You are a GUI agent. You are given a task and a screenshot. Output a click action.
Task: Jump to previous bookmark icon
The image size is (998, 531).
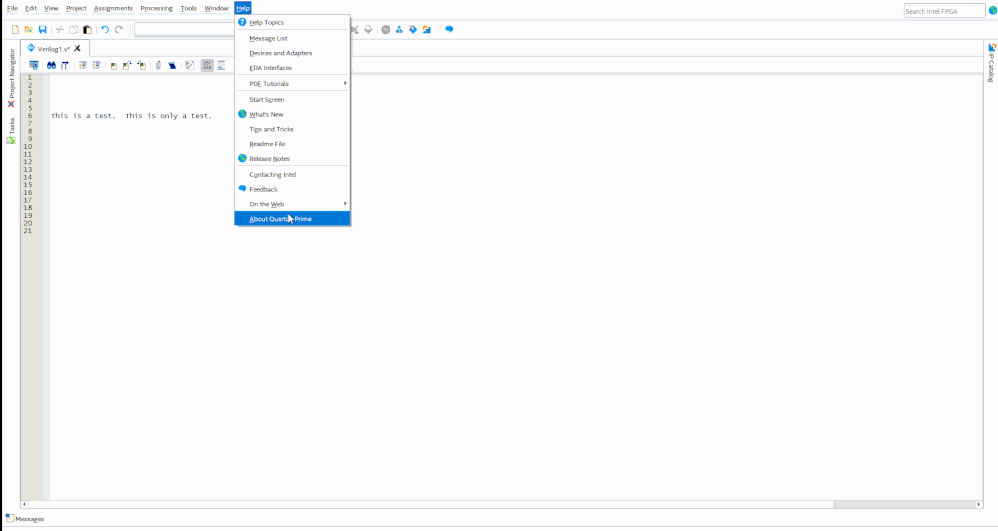[141, 65]
